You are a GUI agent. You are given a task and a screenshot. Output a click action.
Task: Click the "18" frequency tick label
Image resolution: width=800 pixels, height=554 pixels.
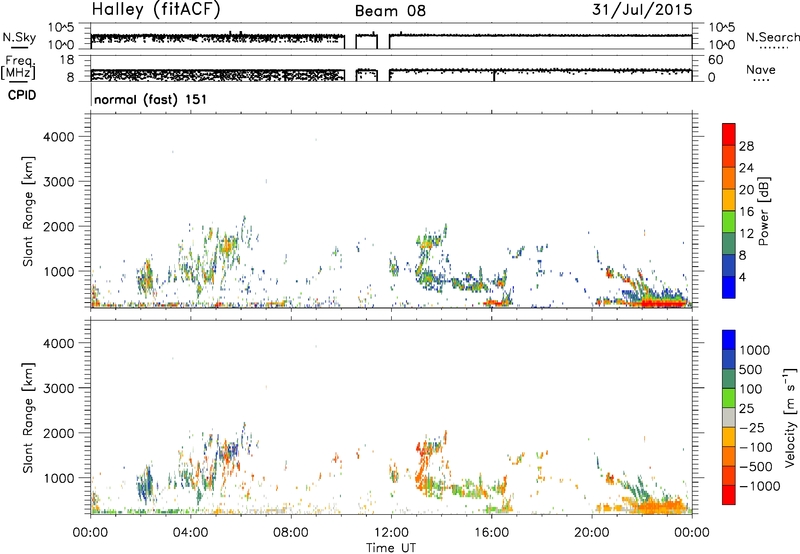click(x=66, y=60)
